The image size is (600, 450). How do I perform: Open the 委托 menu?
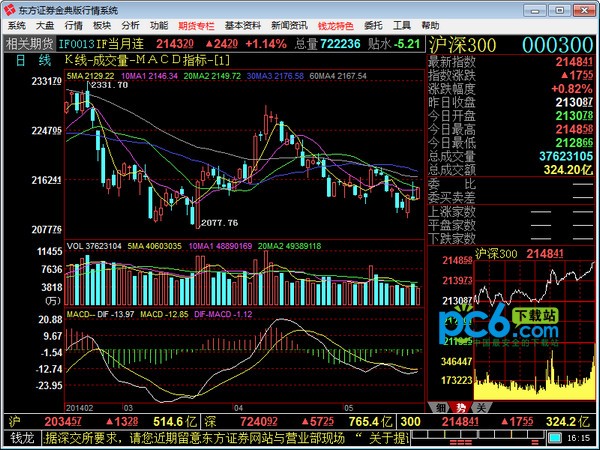373,26
